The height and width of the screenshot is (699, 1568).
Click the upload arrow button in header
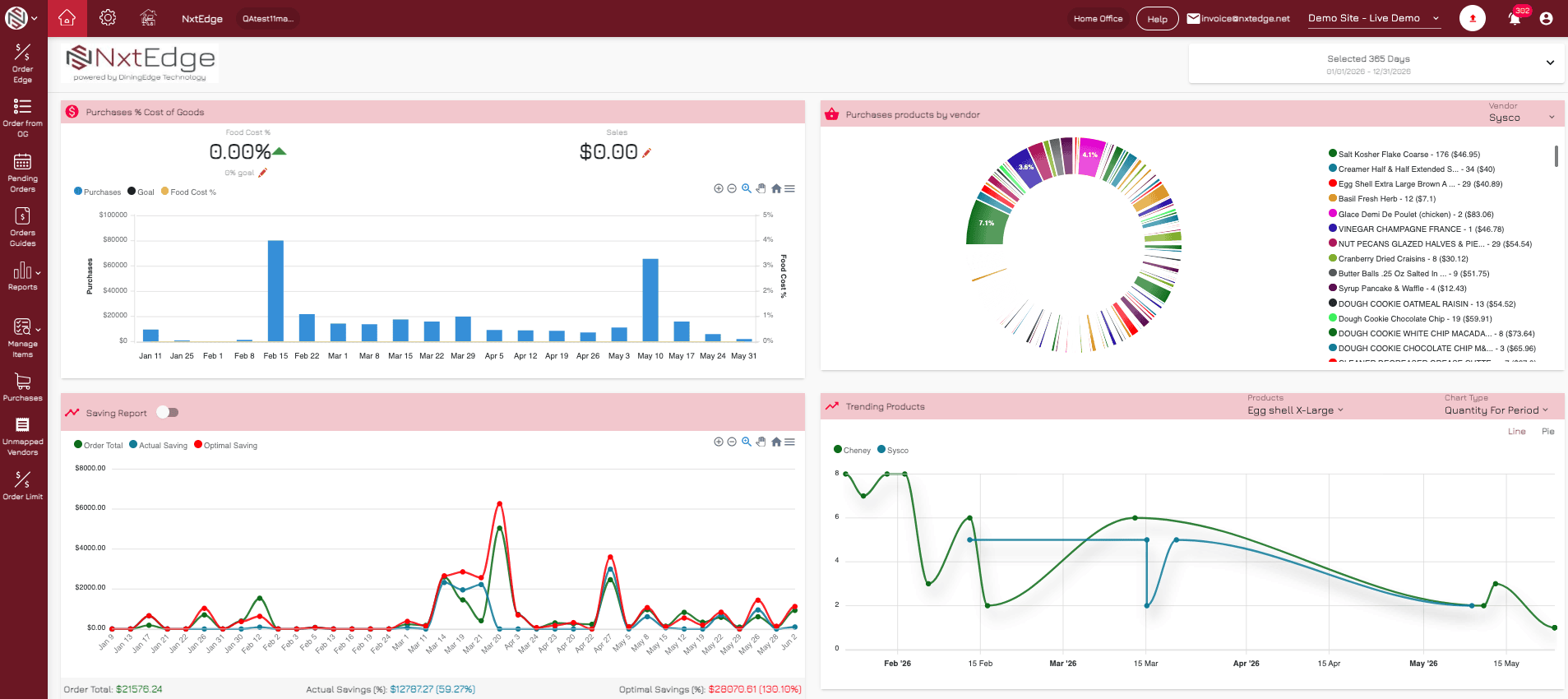coord(1473,18)
